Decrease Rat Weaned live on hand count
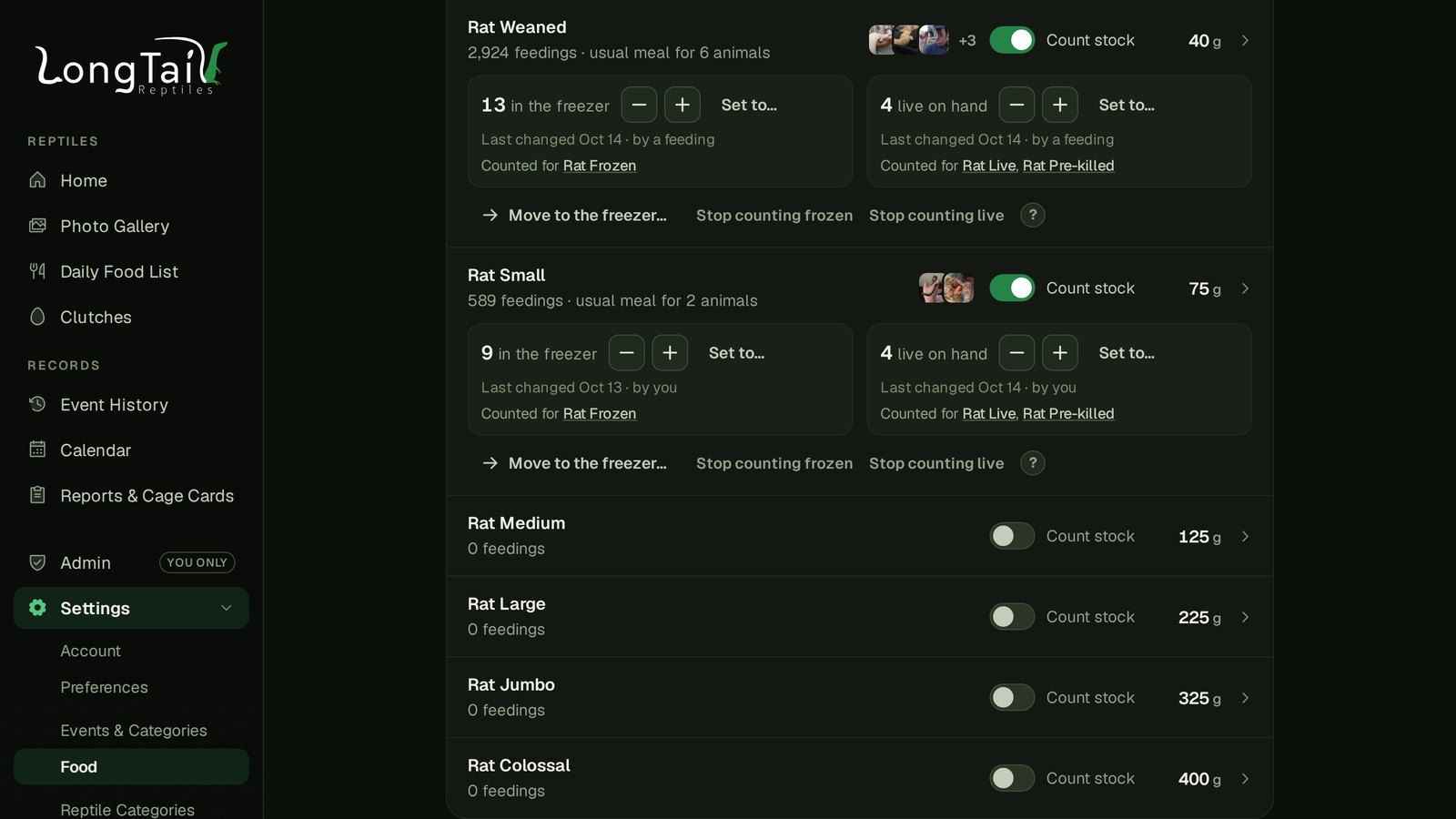The image size is (1456, 819). (1016, 105)
